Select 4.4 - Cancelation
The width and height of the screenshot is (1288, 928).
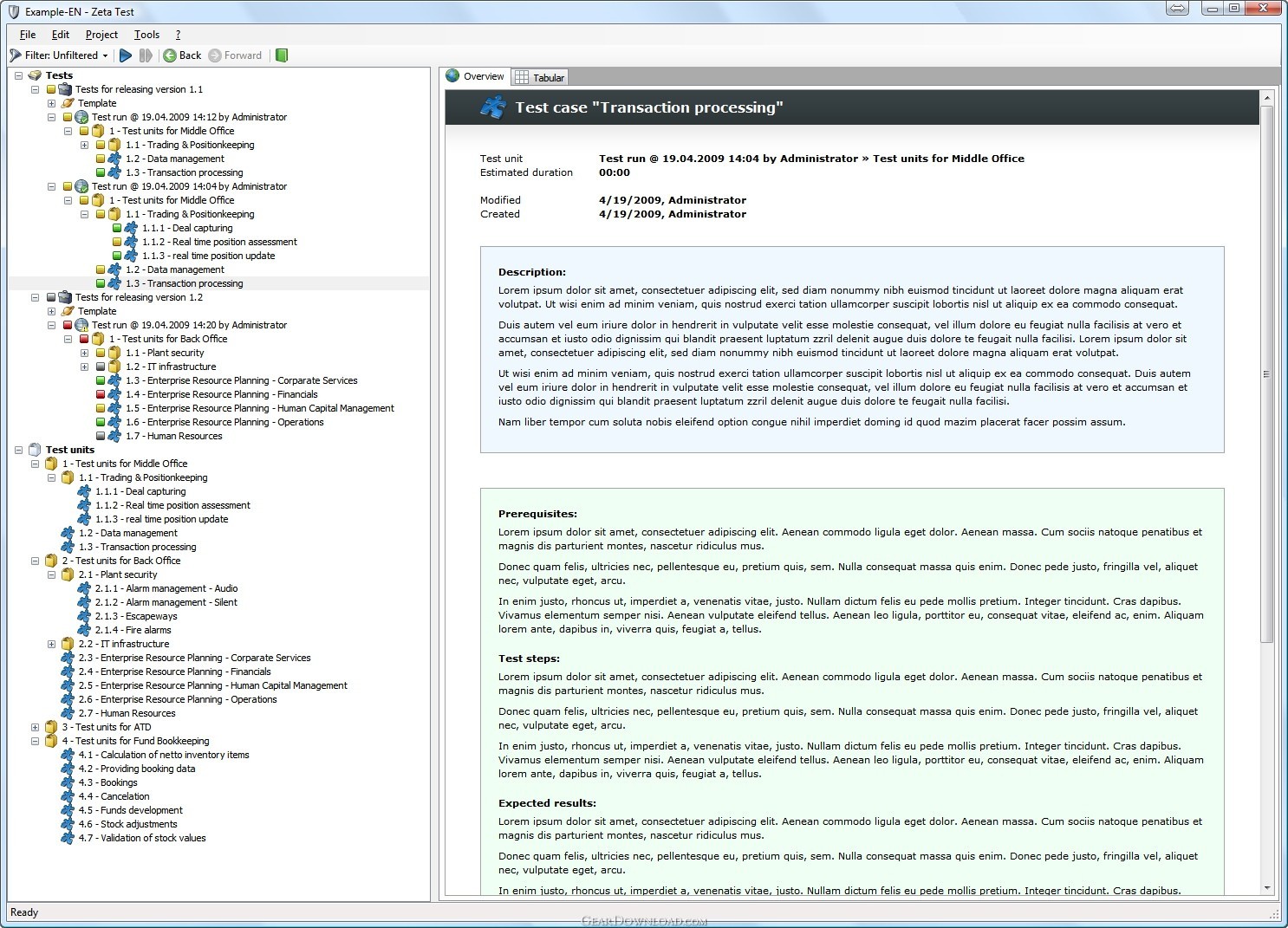tap(114, 796)
